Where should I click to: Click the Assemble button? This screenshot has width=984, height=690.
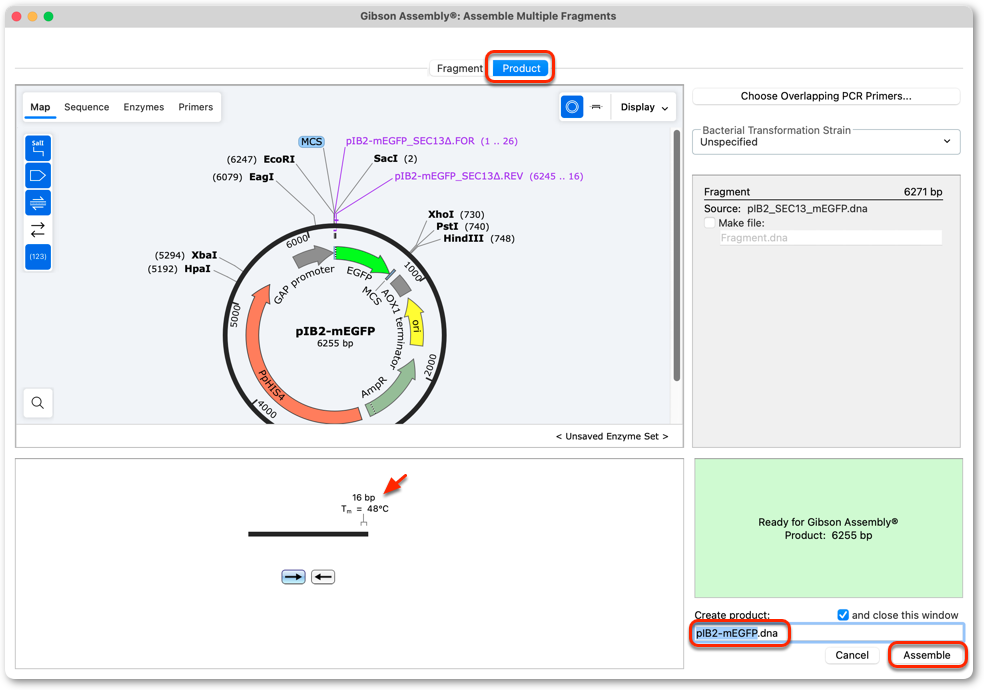tap(927, 655)
